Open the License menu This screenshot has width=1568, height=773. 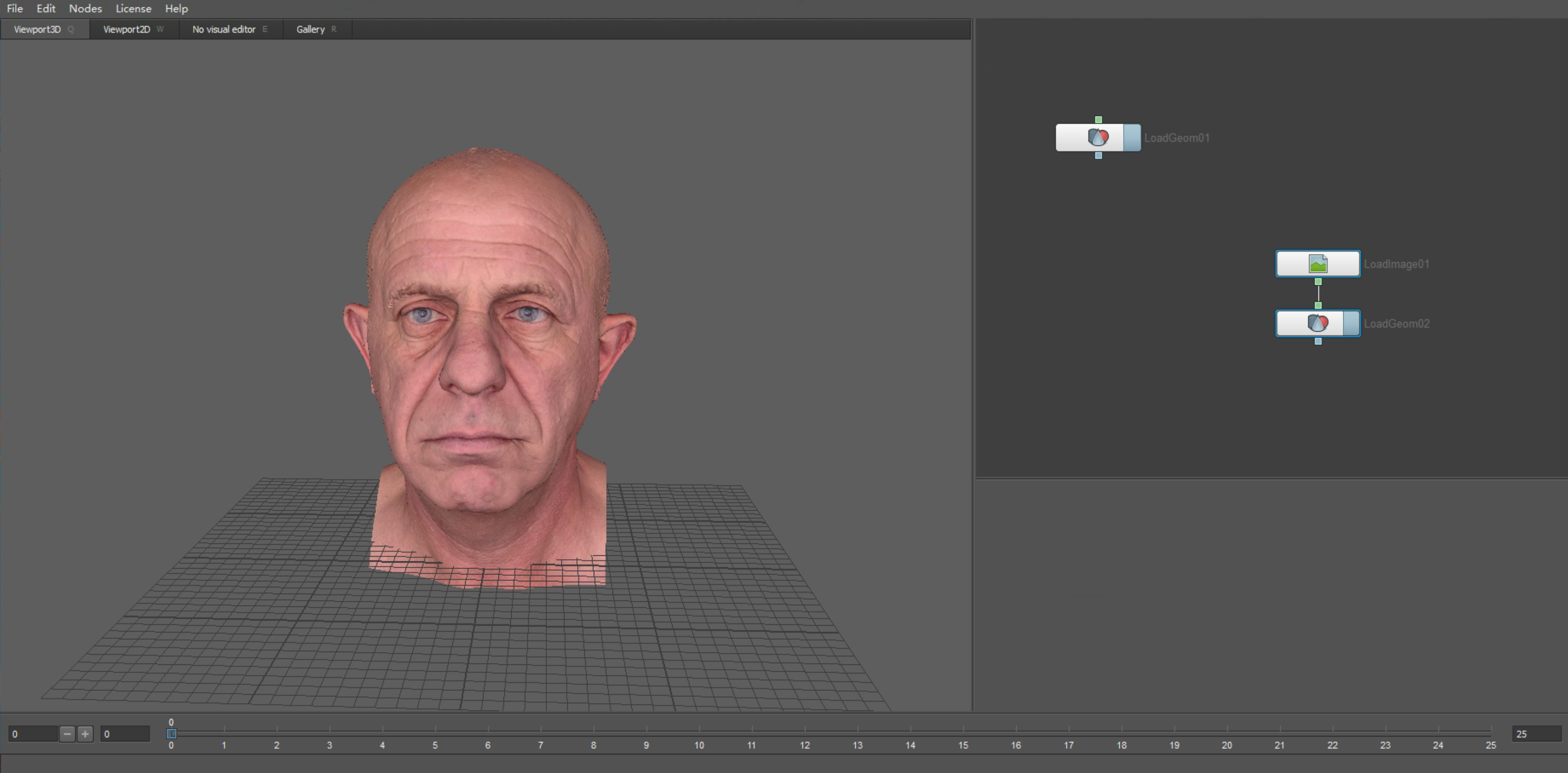click(133, 9)
